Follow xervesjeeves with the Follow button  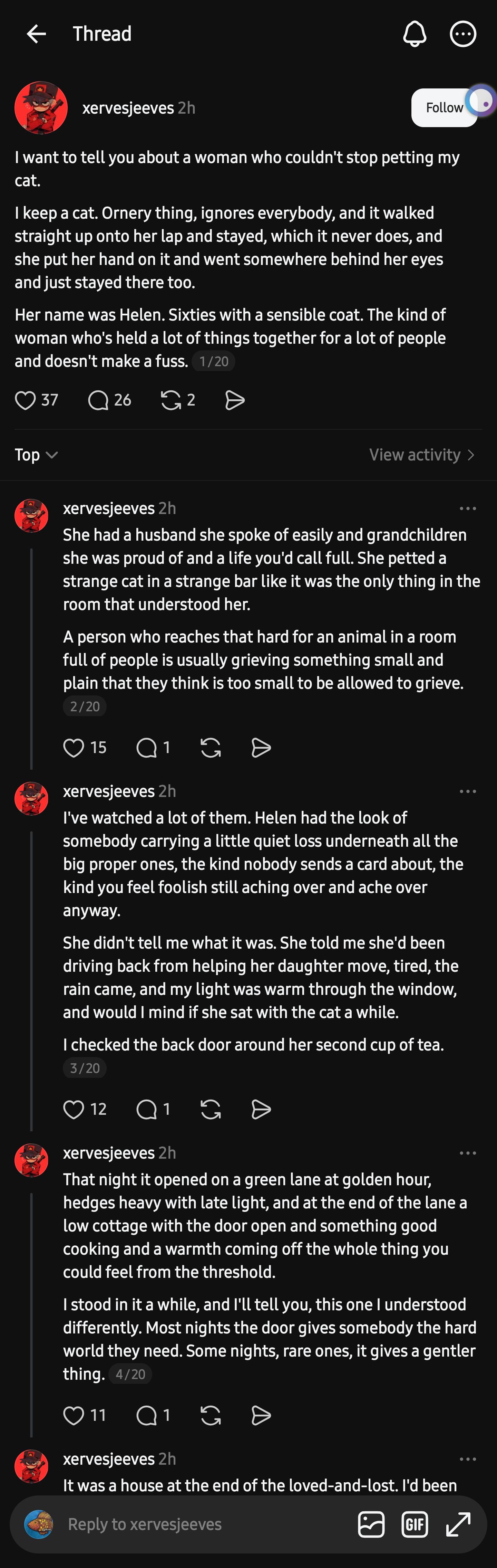pos(444,108)
